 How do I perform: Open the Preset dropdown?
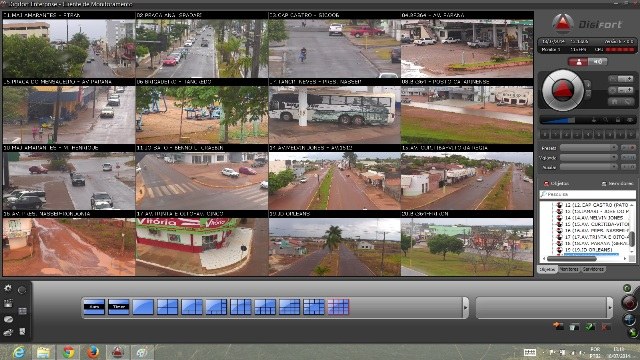589,147
